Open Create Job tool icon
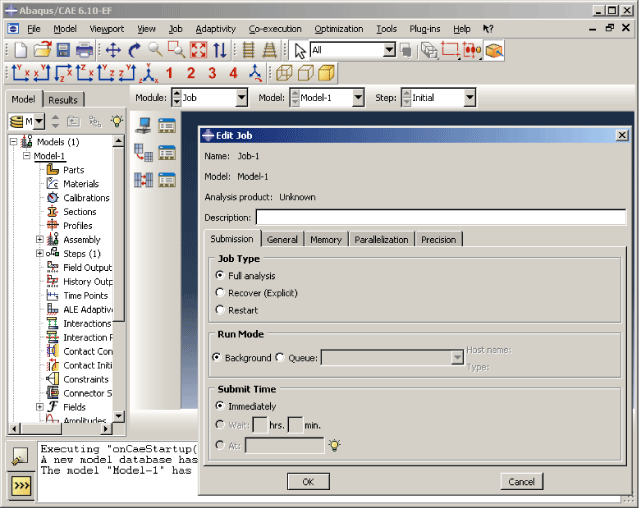639x508 pixels. [x=143, y=125]
